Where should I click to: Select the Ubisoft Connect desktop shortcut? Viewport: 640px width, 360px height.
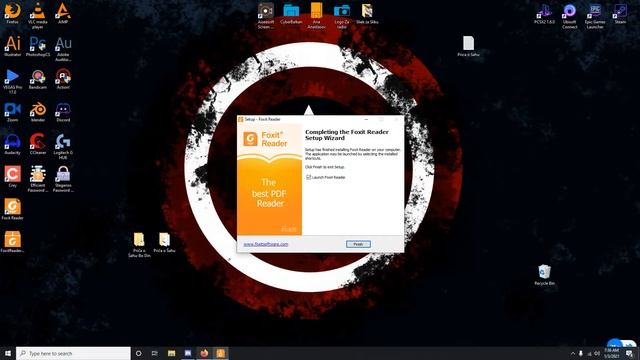coord(569,16)
